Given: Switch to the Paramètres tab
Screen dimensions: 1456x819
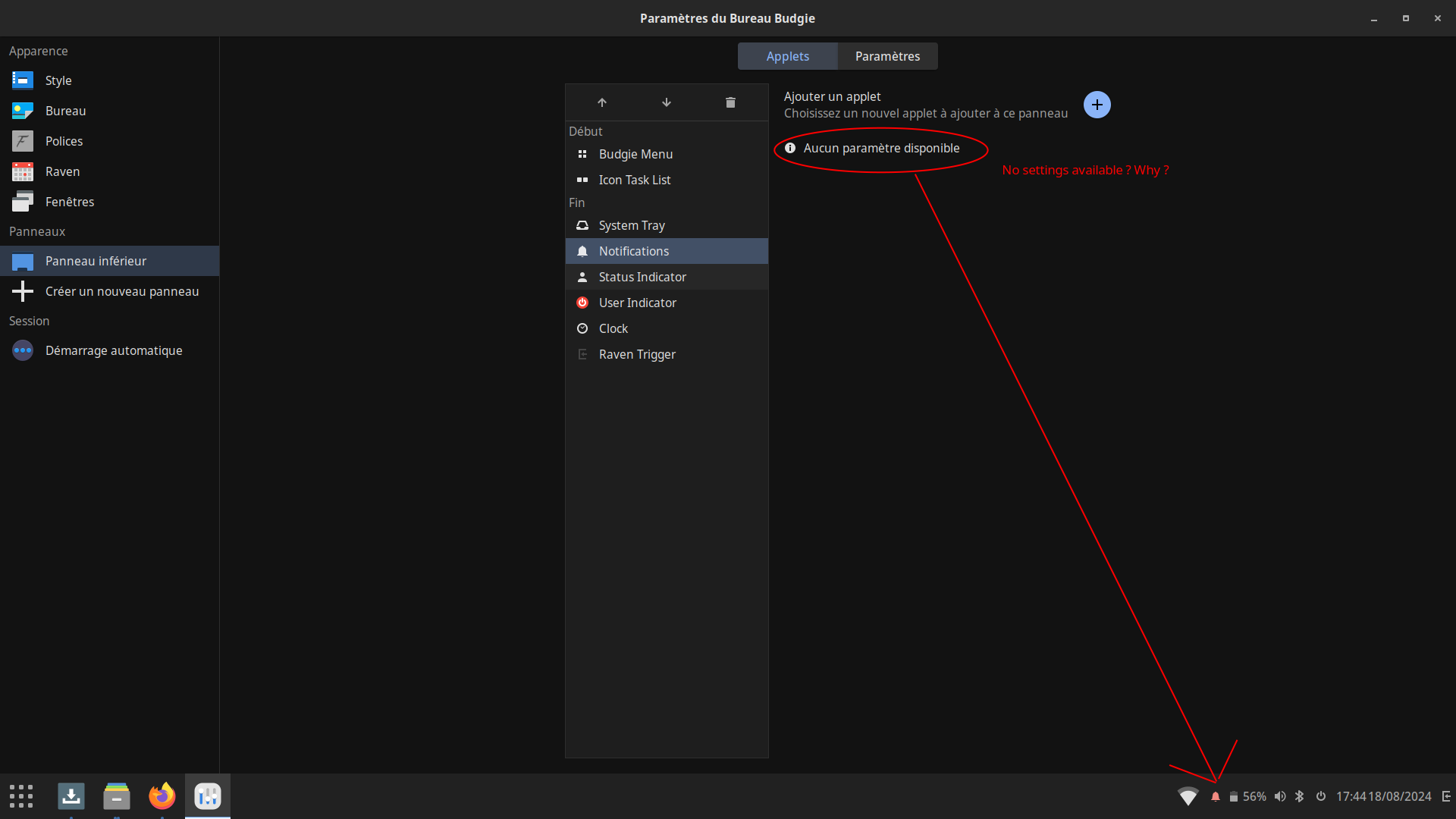Looking at the screenshot, I should 887,56.
